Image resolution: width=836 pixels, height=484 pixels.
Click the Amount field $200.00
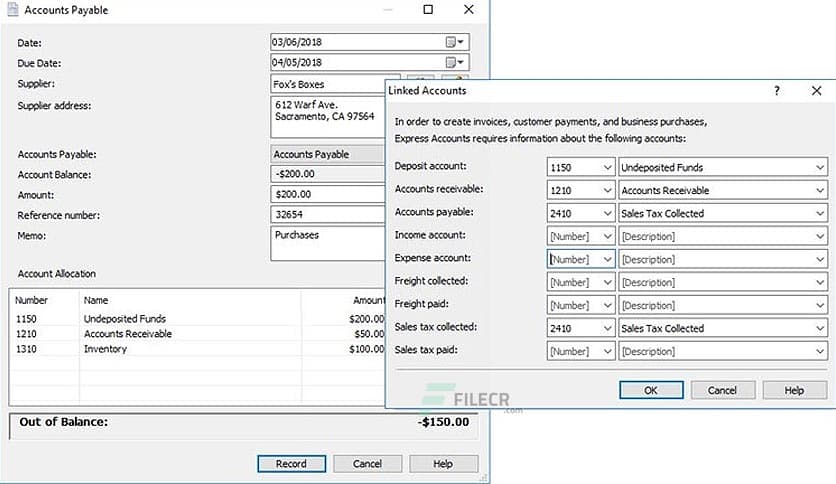click(x=327, y=194)
